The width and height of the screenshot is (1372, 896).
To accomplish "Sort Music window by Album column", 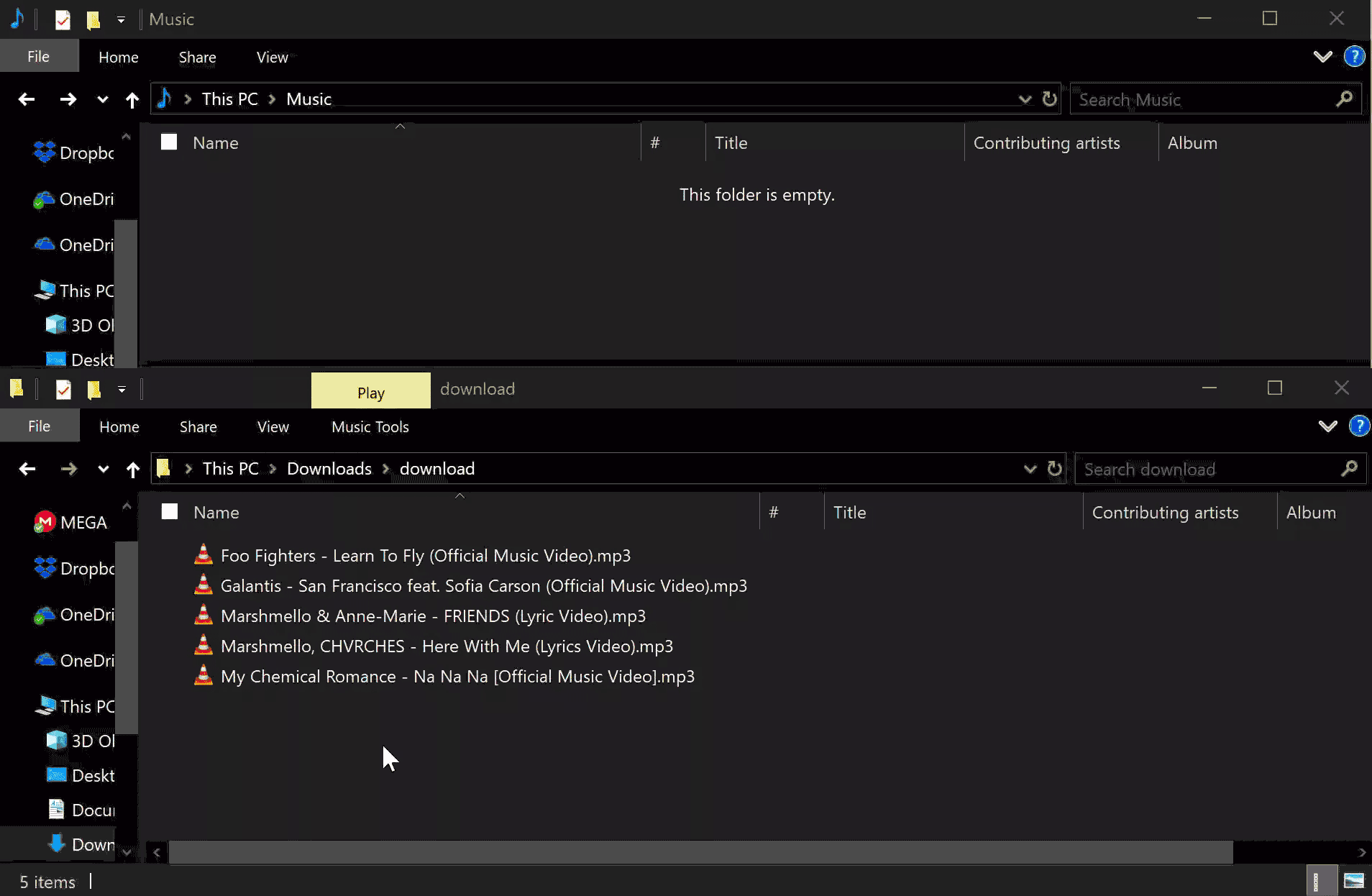I will (x=1192, y=142).
